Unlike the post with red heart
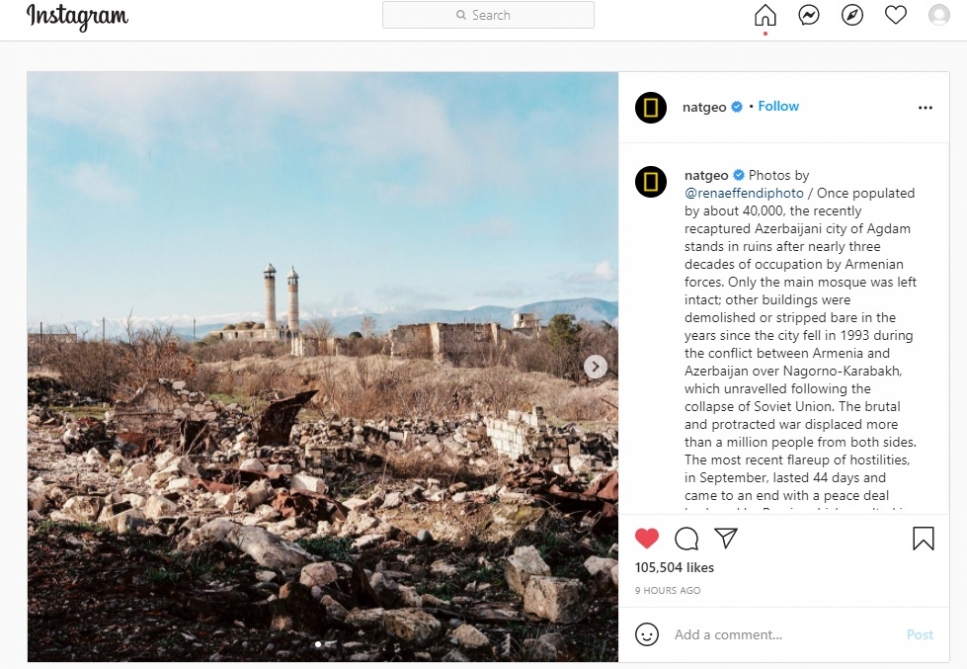 (647, 538)
